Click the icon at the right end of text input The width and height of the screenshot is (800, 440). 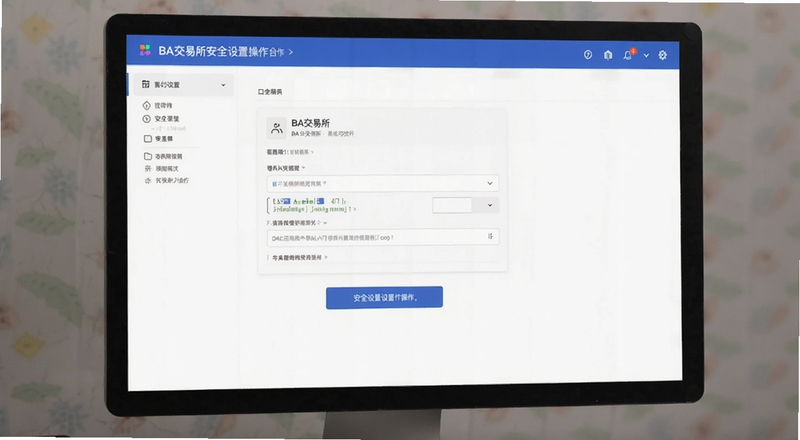(x=490, y=236)
